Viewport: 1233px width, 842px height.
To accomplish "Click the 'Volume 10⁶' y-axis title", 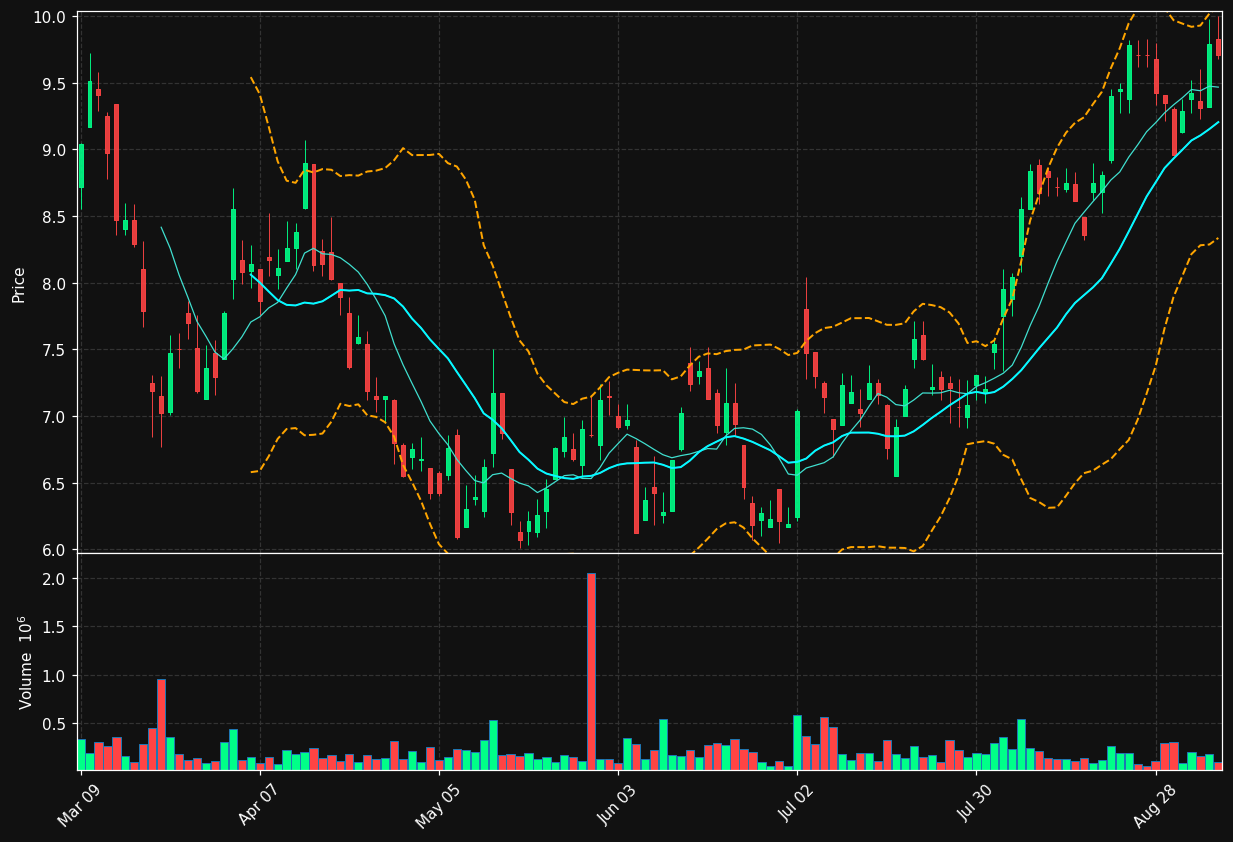I will (24, 662).
